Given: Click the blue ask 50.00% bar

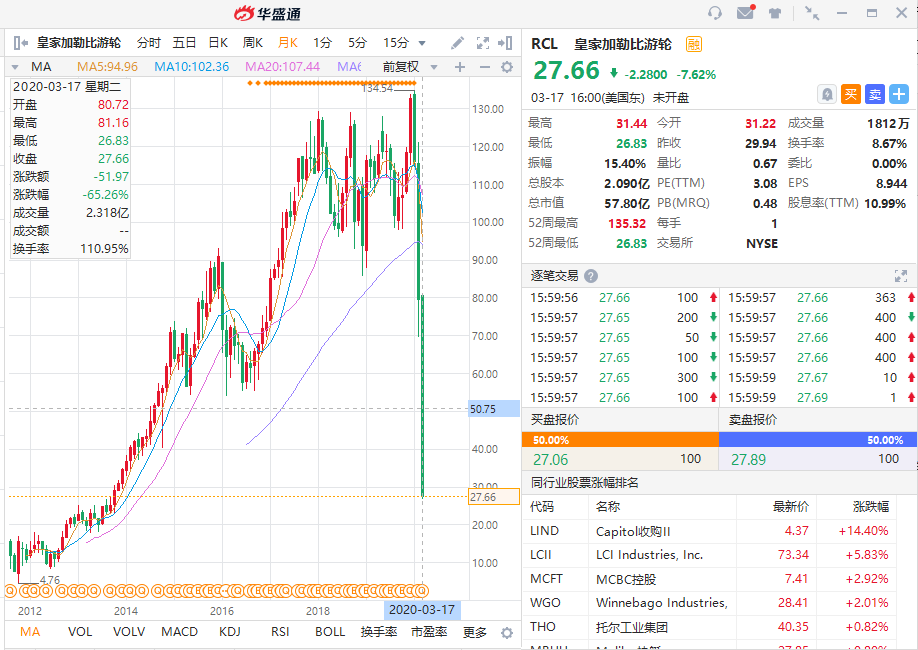Looking at the screenshot, I should click(x=818, y=440).
